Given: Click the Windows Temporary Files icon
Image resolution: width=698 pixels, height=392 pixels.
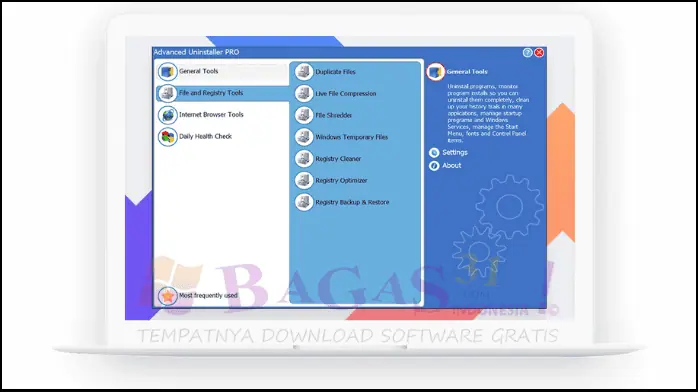Looking at the screenshot, I should (304, 137).
